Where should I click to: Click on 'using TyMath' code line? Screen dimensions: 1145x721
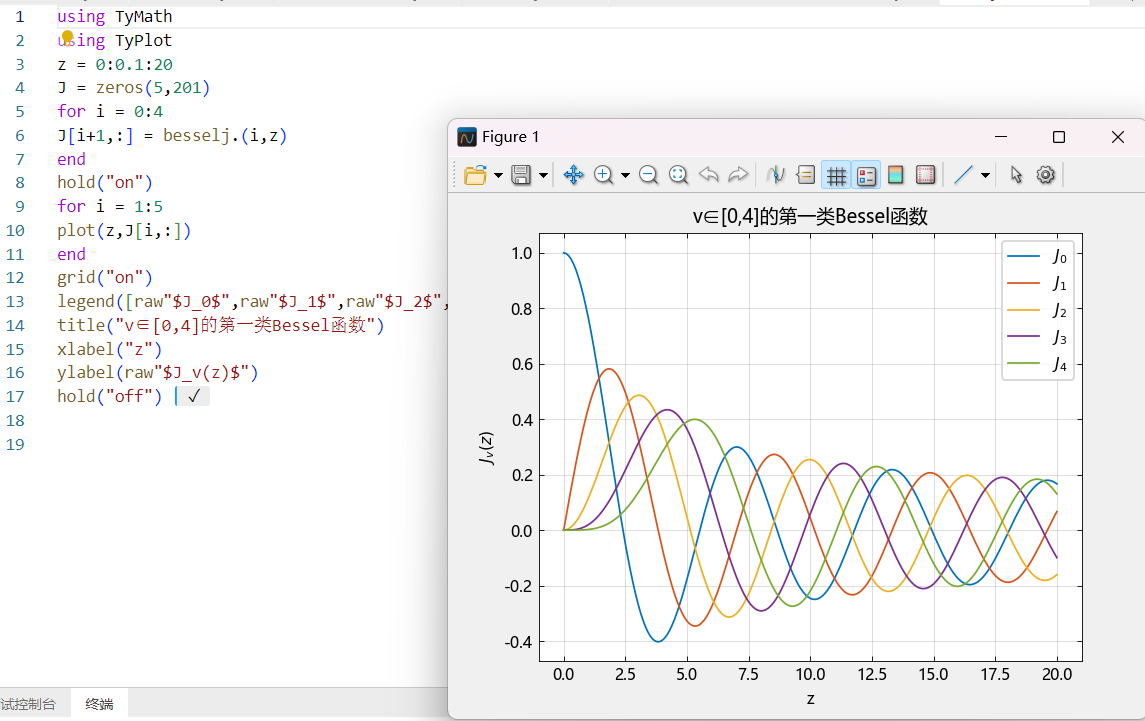tap(115, 17)
